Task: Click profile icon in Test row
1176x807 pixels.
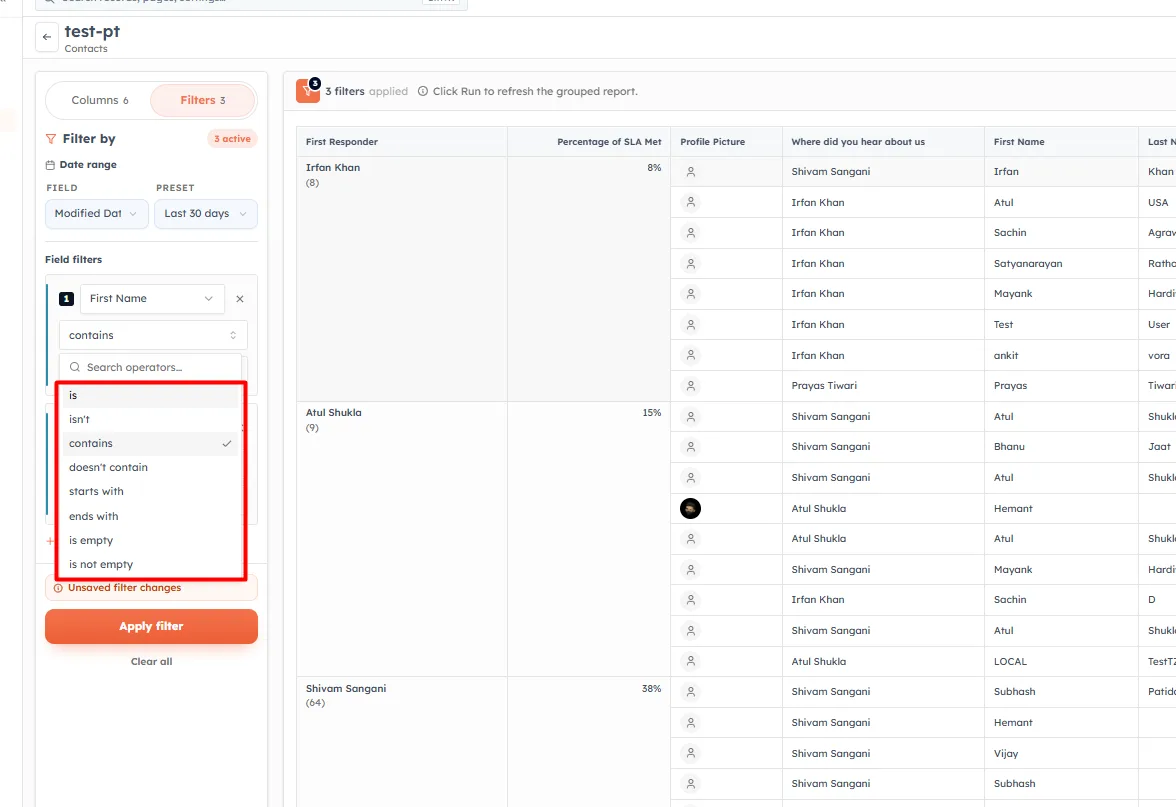Action: [x=691, y=324]
